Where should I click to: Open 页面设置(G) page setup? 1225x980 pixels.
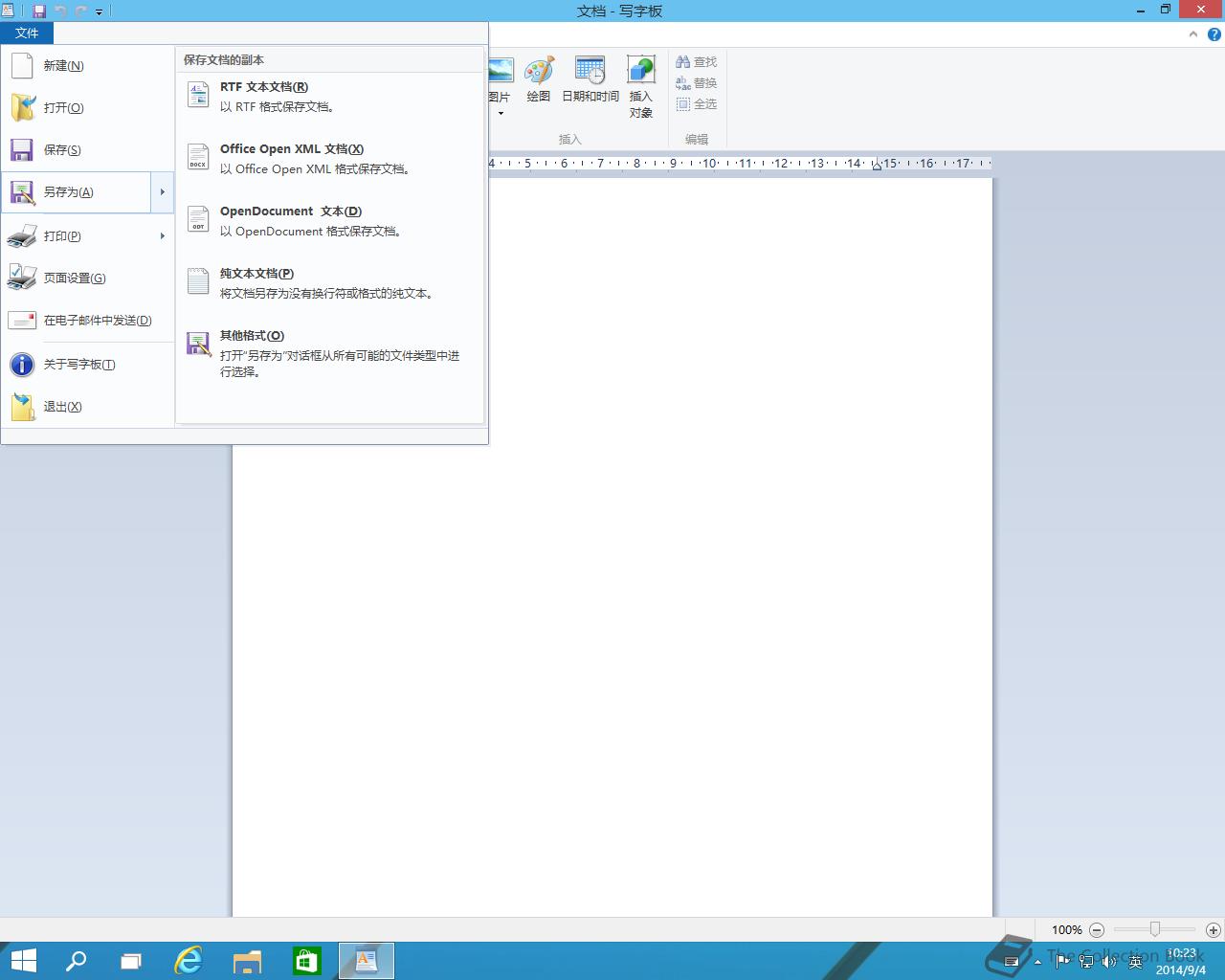tap(88, 278)
